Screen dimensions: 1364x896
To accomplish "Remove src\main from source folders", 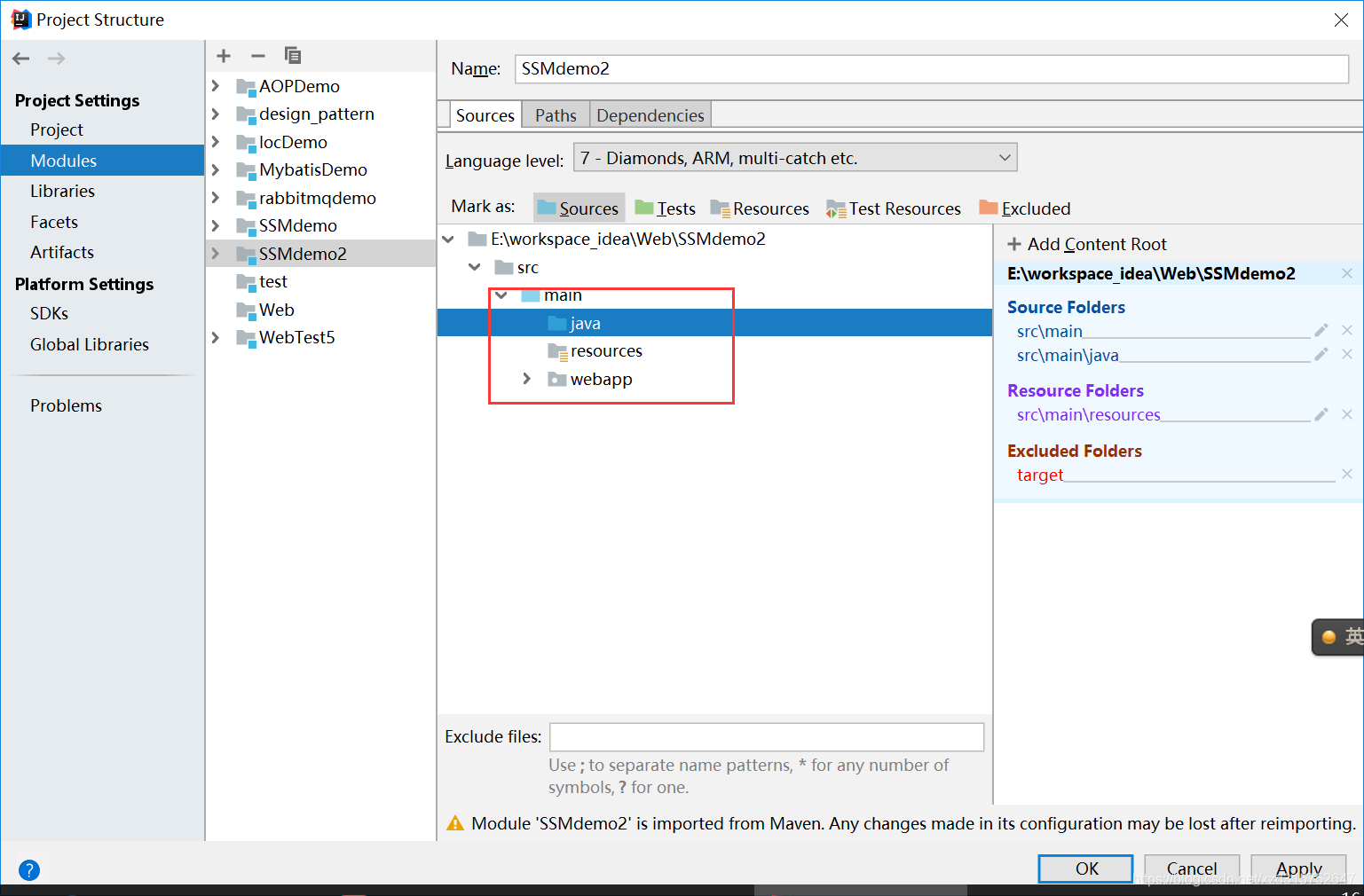I will click(x=1347, y=330).
